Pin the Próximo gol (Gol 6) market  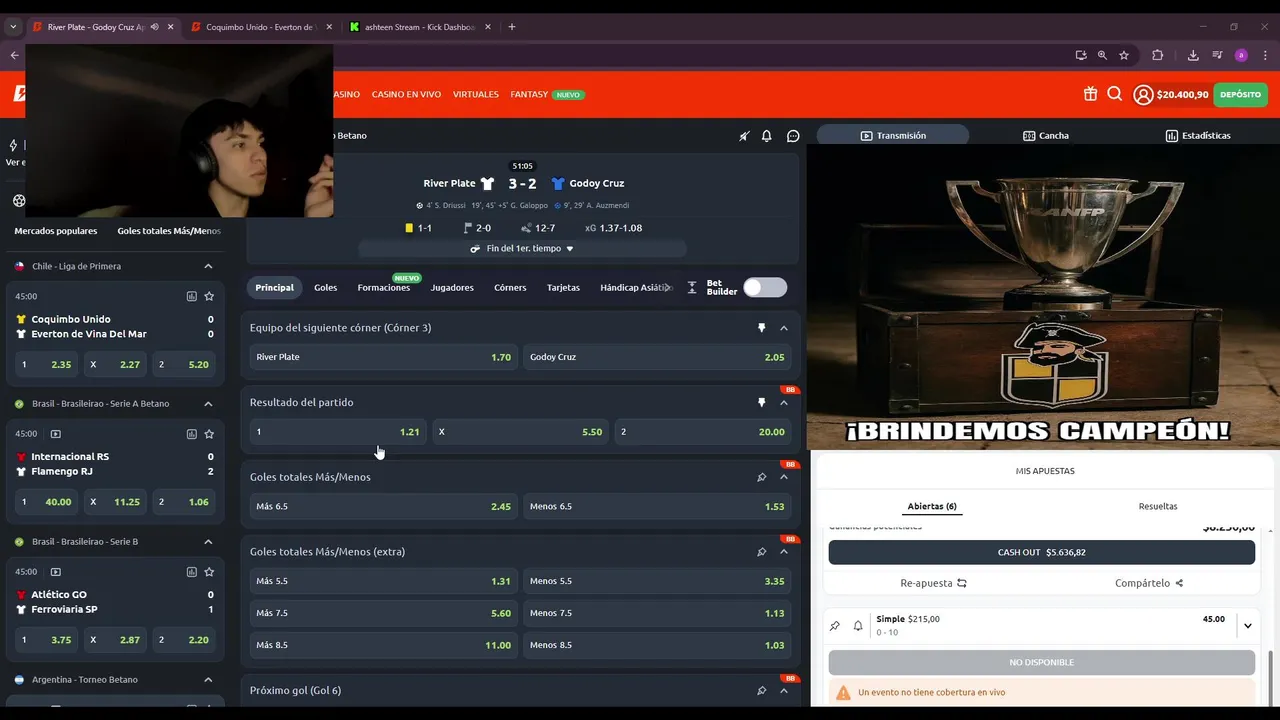coord(761,690)
